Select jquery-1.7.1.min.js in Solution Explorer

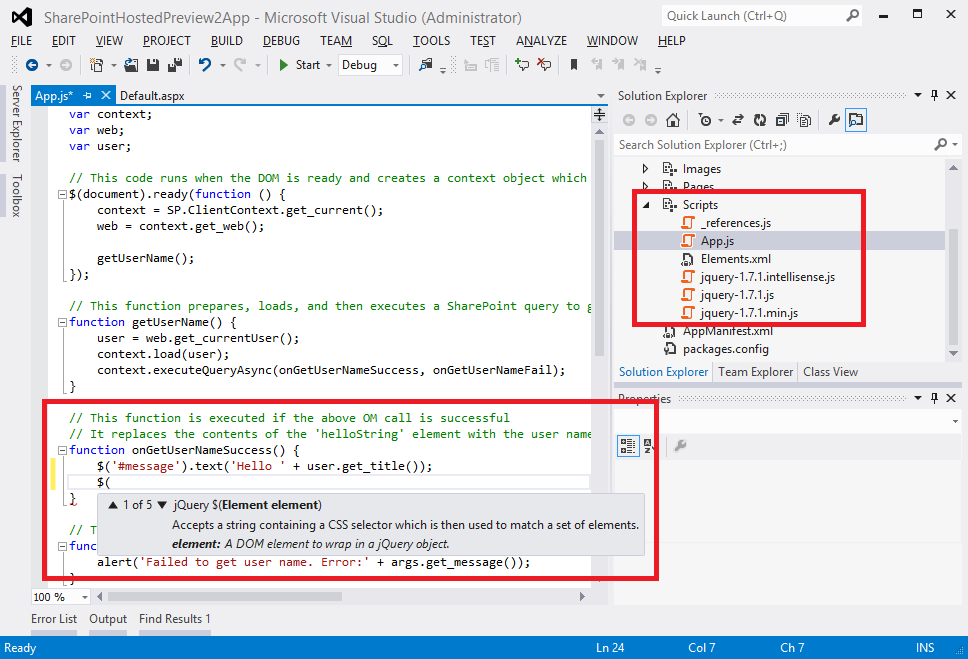click(749, 313)
